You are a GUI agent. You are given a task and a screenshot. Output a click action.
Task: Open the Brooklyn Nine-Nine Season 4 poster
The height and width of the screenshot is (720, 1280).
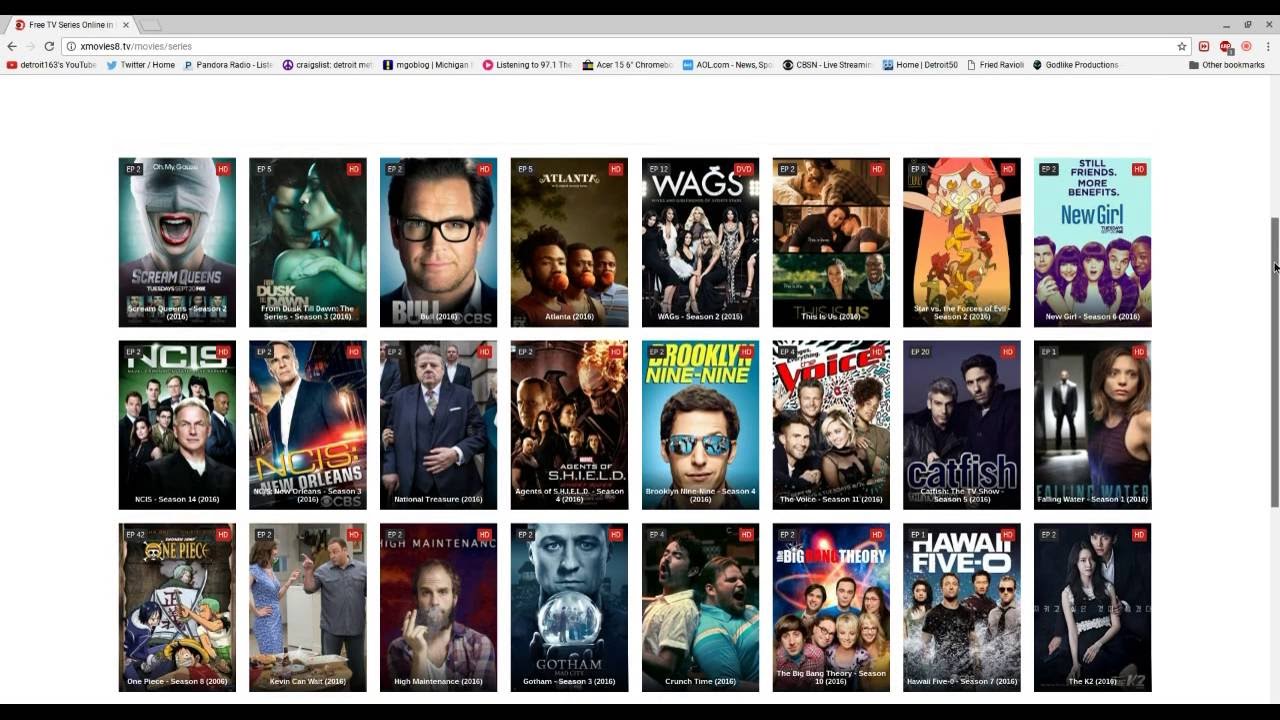tap(700, 425)
